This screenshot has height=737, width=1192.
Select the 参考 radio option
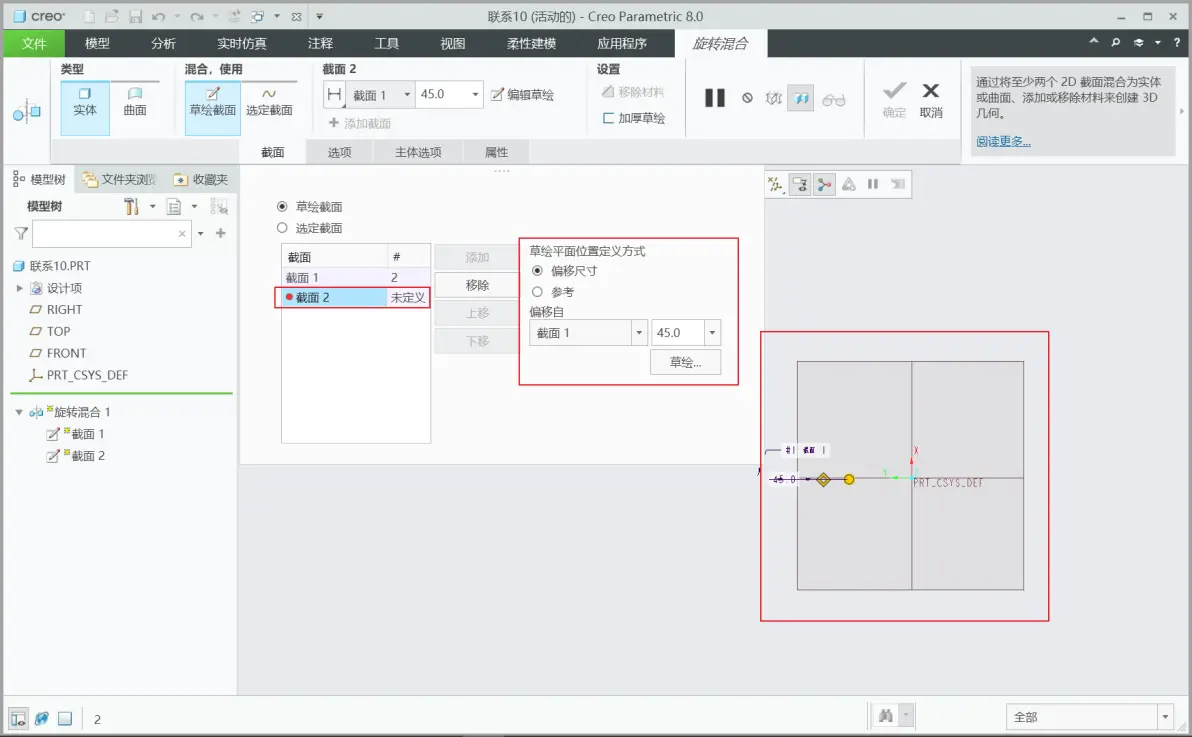[537, 291]
